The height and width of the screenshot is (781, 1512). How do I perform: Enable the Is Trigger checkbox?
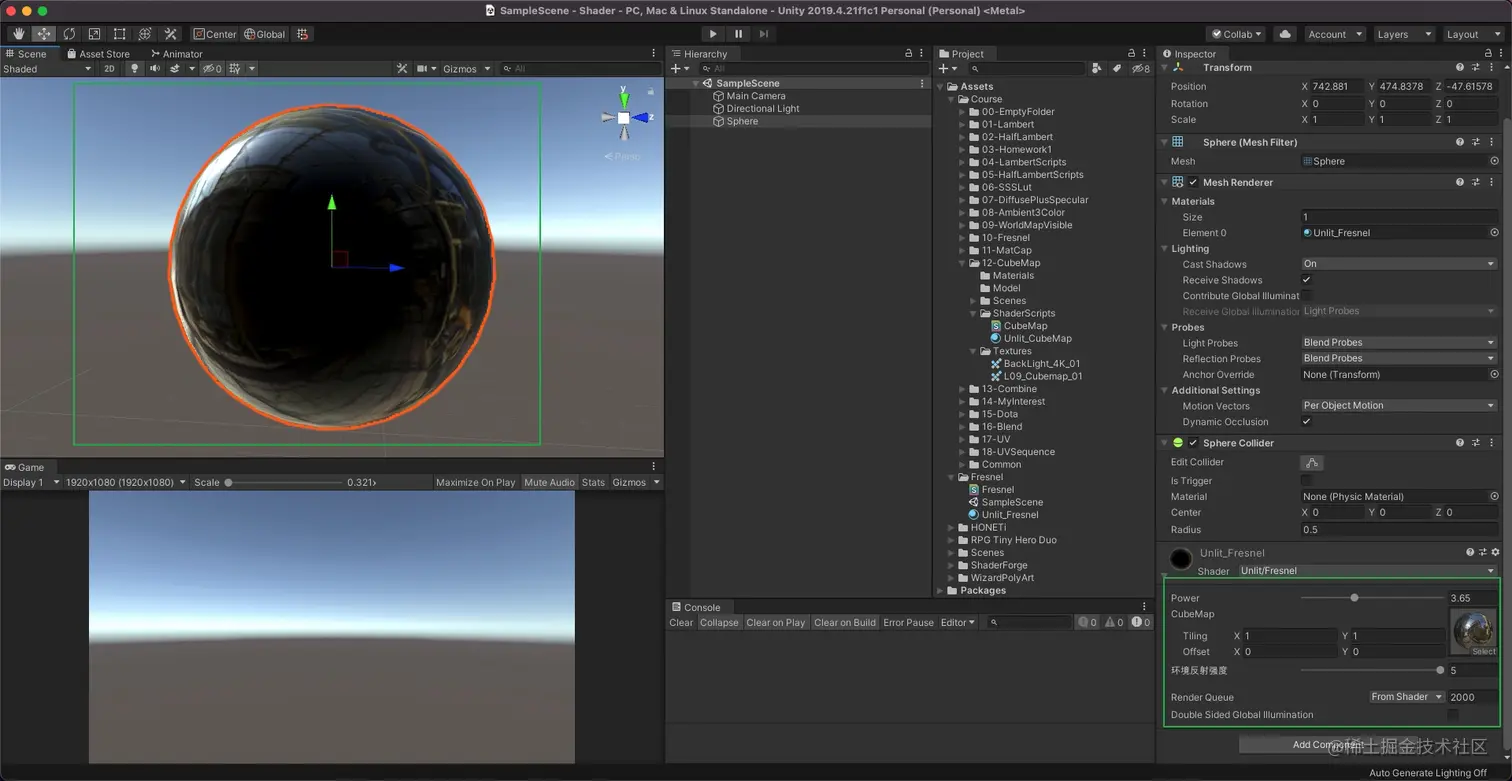coord(1306,481)
